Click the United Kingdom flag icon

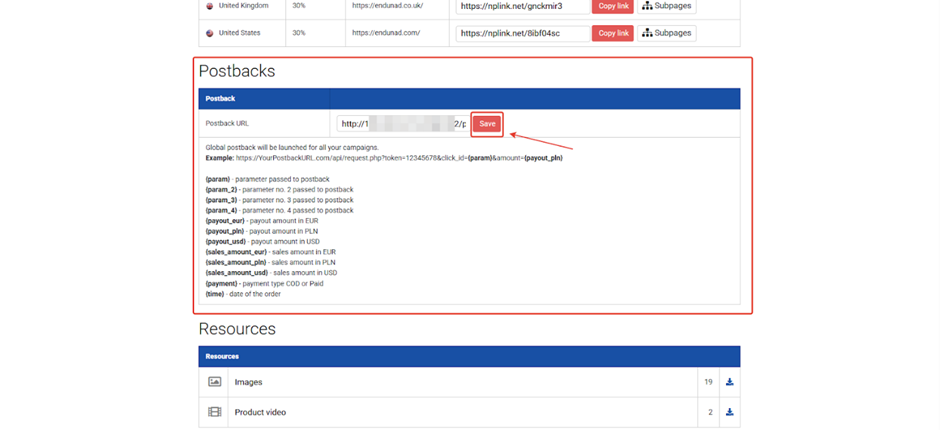(209, 6)
